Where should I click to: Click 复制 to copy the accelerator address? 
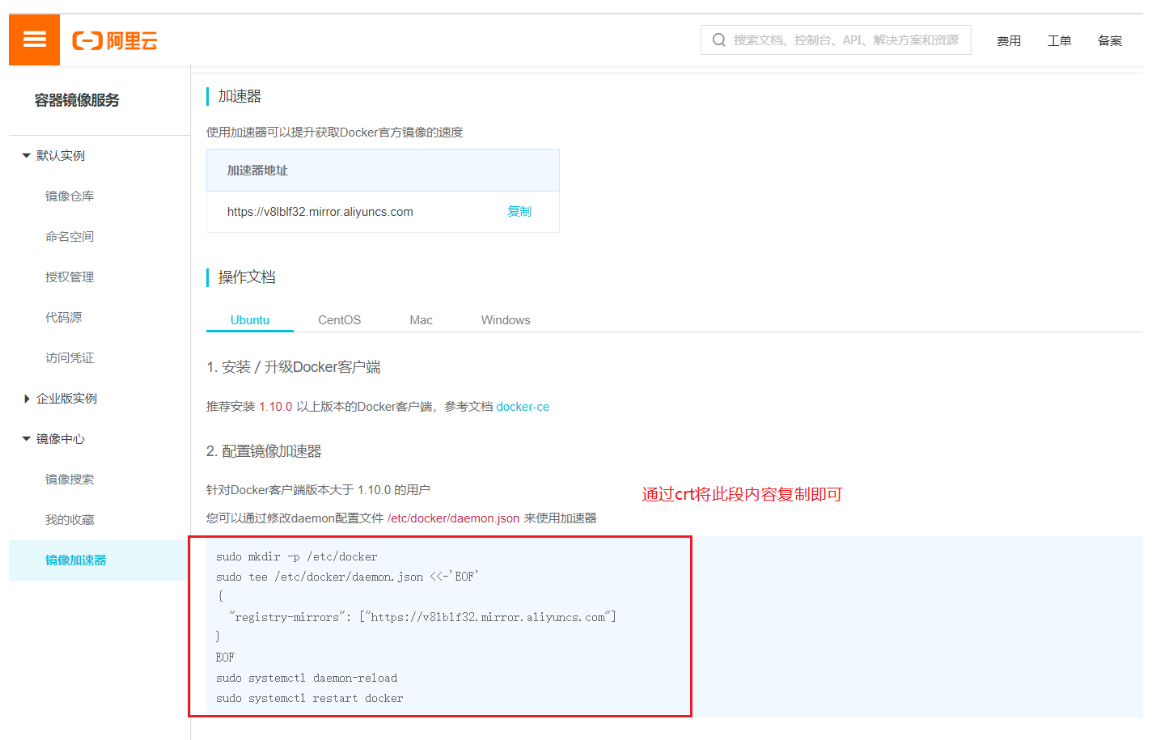pos(519,211)
